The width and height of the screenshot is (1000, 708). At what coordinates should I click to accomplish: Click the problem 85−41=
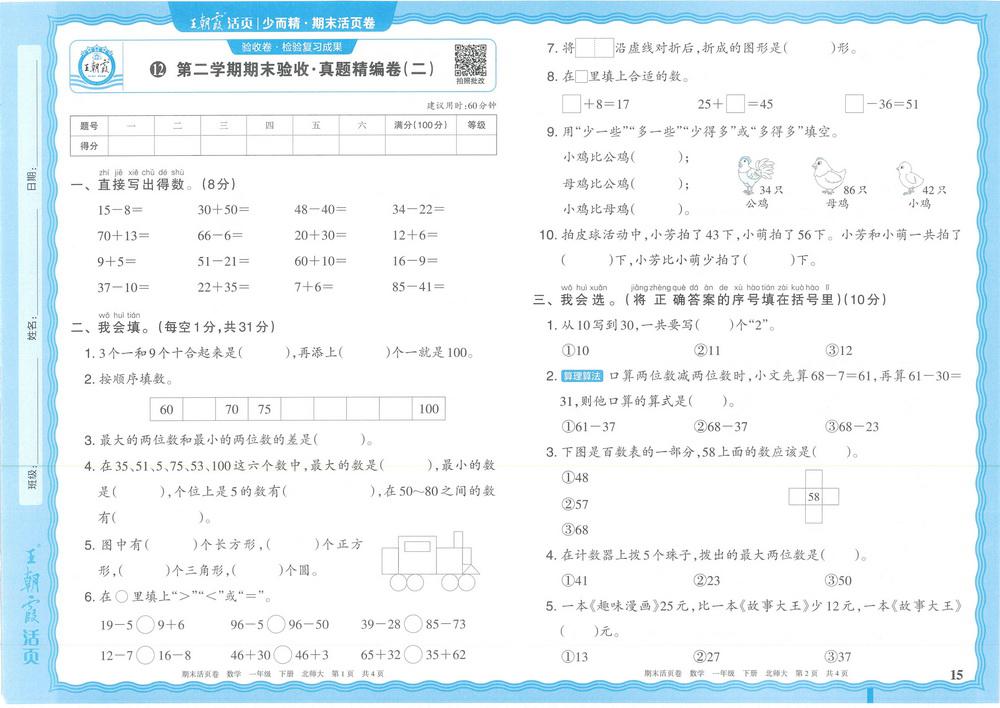tap(418, 287)
